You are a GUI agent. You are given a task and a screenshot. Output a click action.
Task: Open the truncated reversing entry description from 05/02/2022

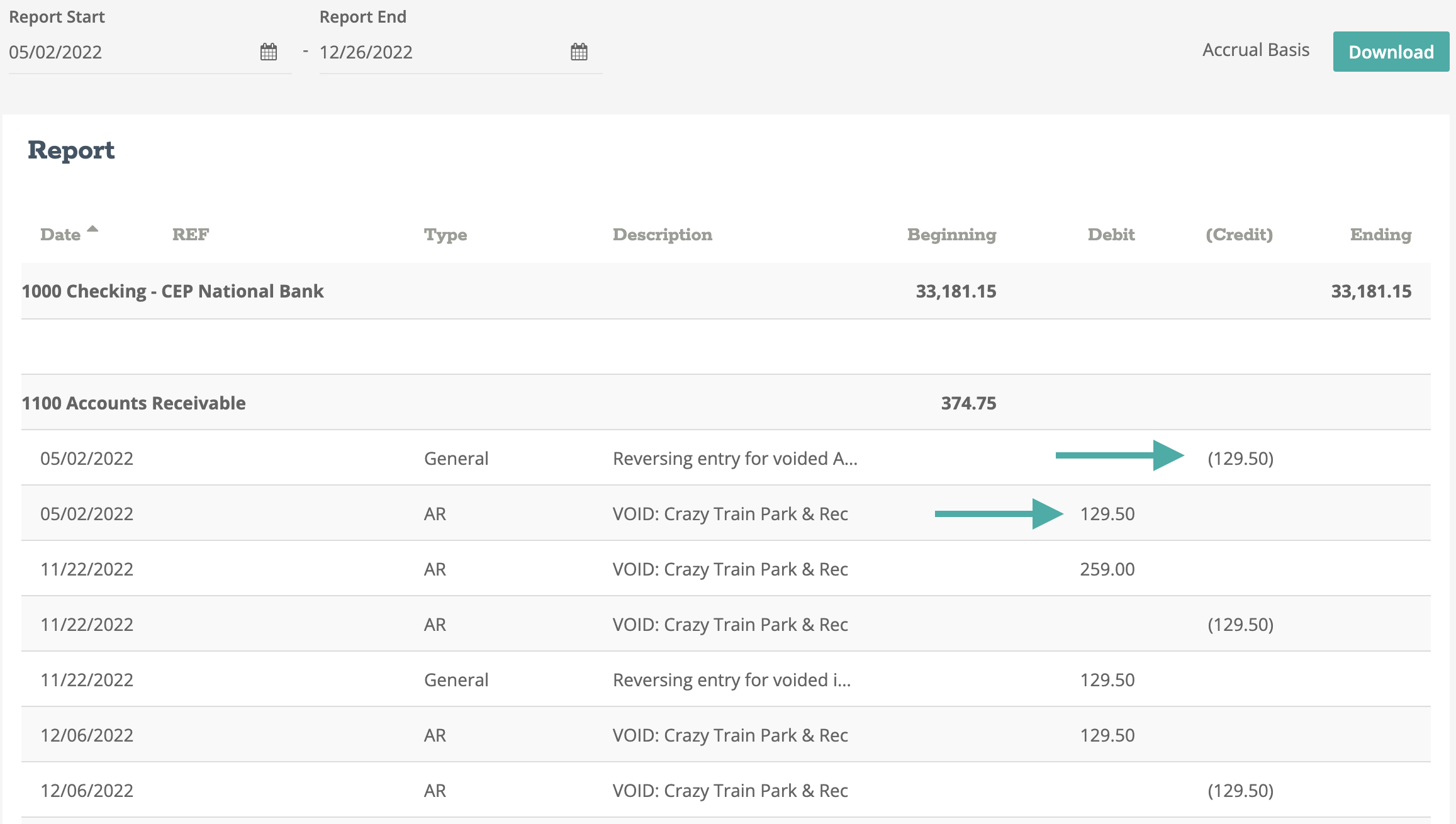tap(734, 458)
